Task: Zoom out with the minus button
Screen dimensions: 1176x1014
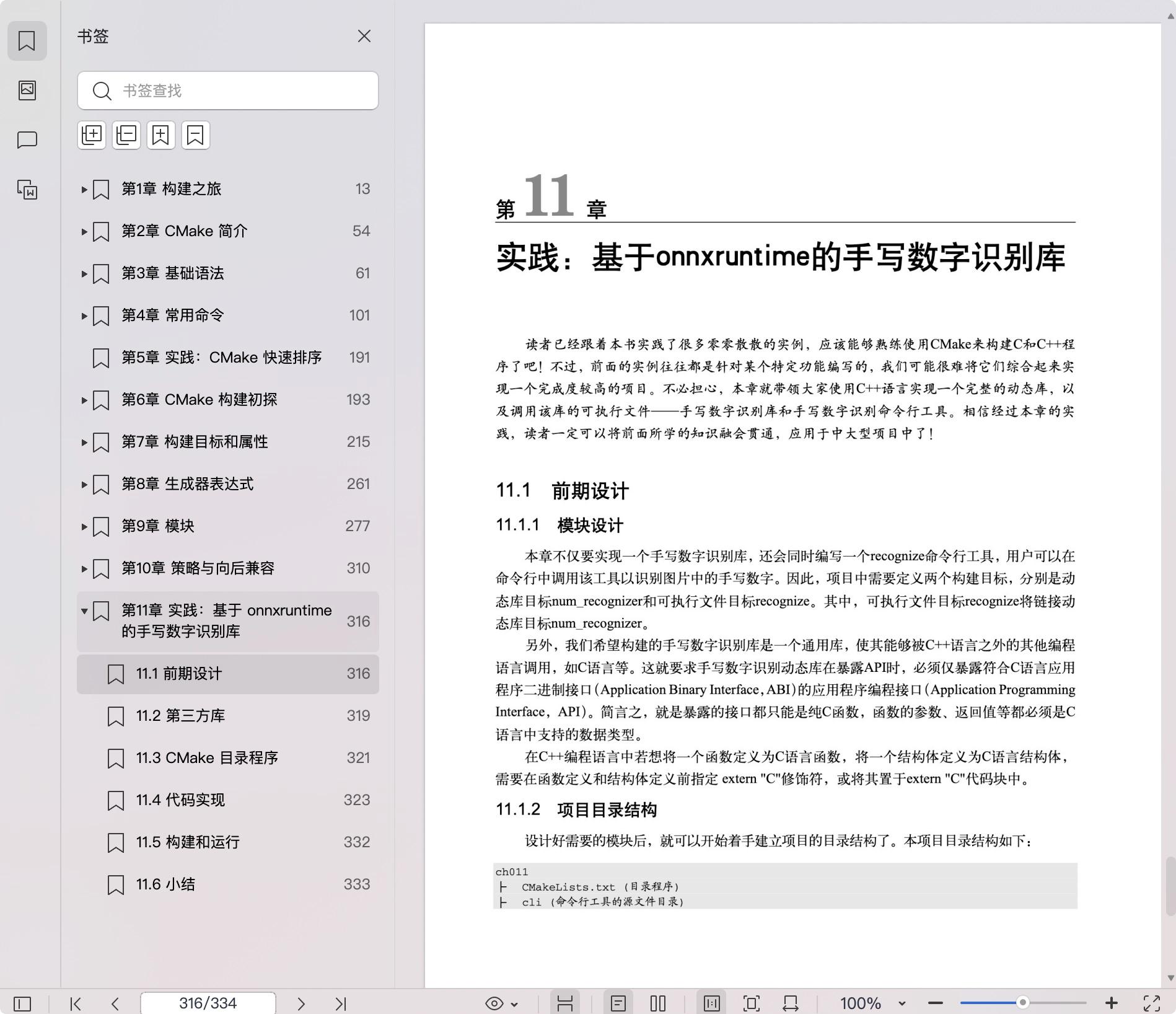Action: pos(936,1003)
